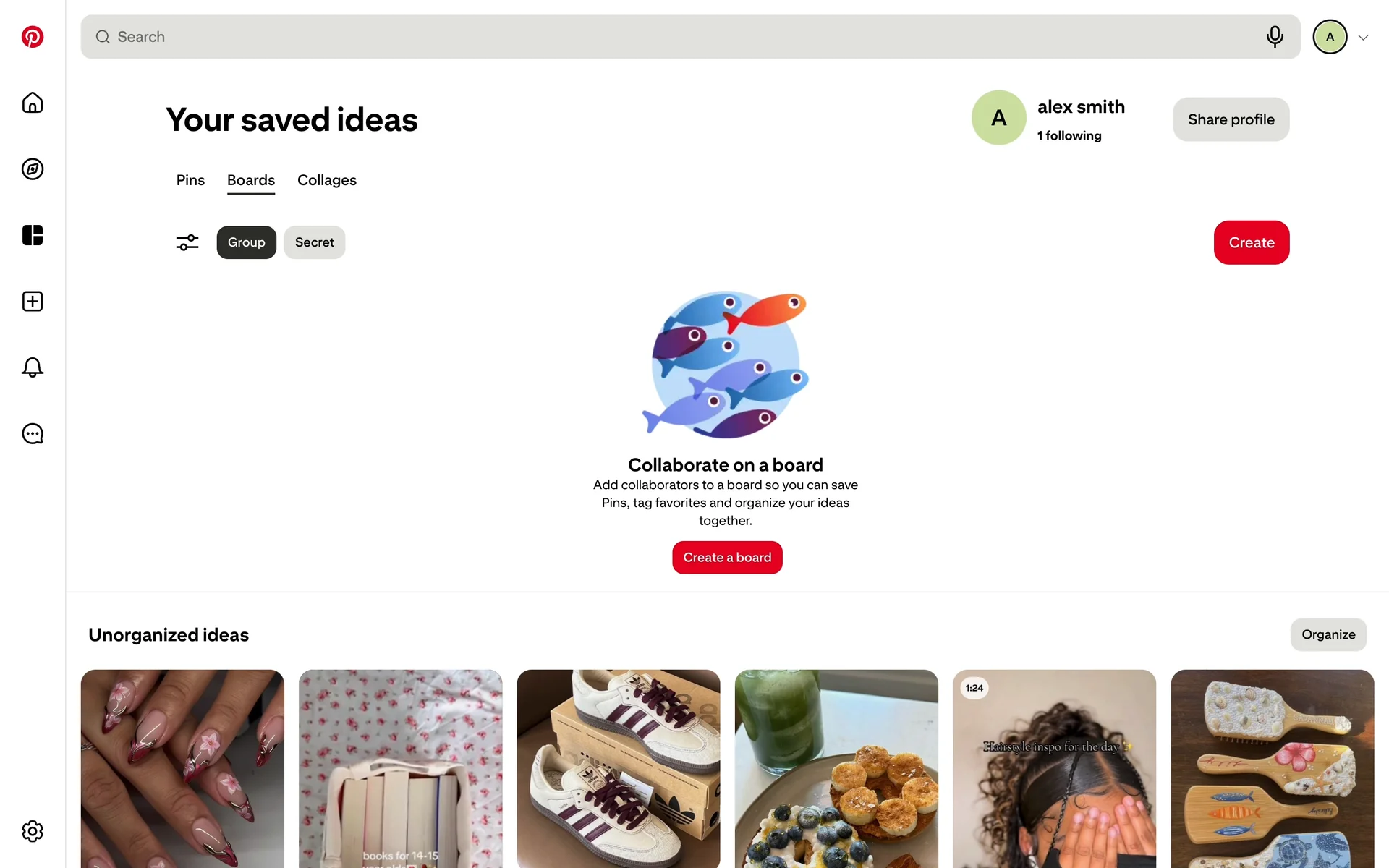Switch to the Collages tab
Image resolution: width=1389 pixels, height=868 pixels.
327,180
